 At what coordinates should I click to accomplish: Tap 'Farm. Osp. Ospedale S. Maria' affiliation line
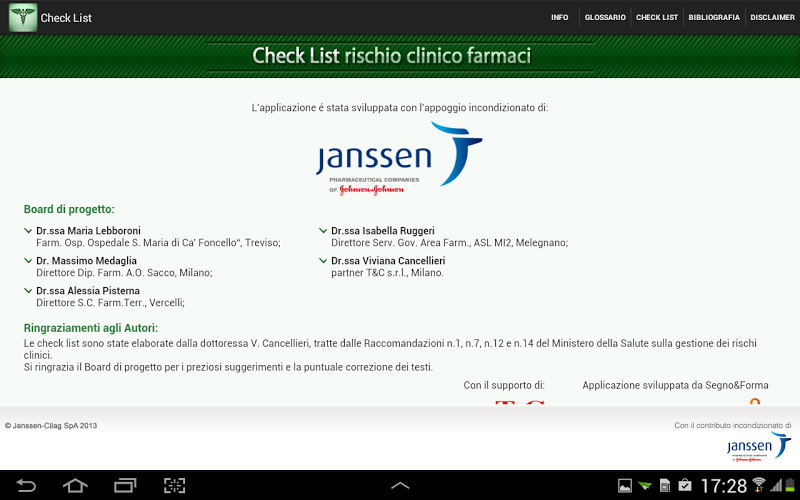coord(158,243)
